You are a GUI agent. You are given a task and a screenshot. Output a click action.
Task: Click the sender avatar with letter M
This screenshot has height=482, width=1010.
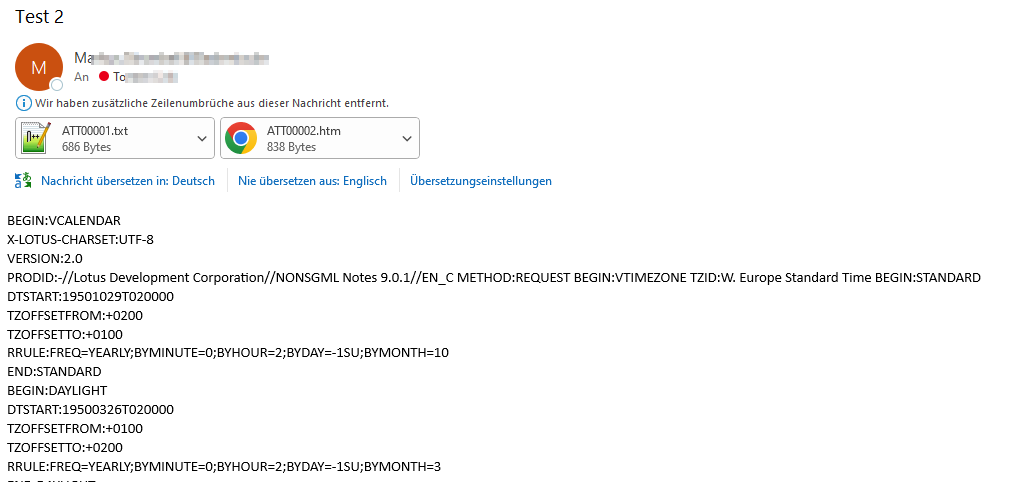pyautogui.click(x=38, y=67)
